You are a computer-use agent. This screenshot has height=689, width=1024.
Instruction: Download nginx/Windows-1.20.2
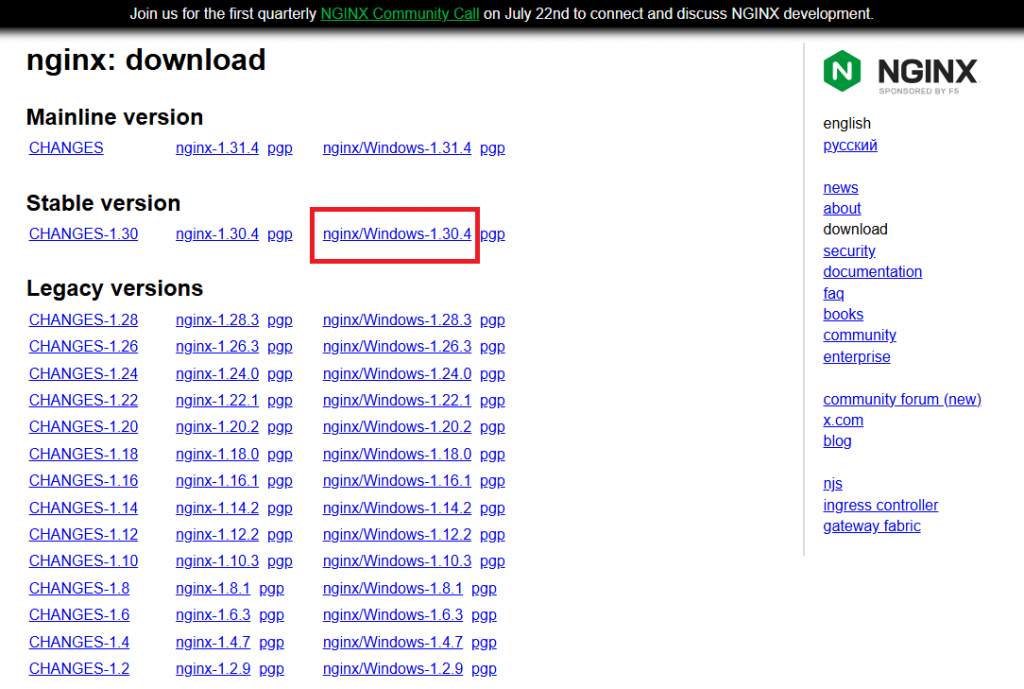coord(396,427)
